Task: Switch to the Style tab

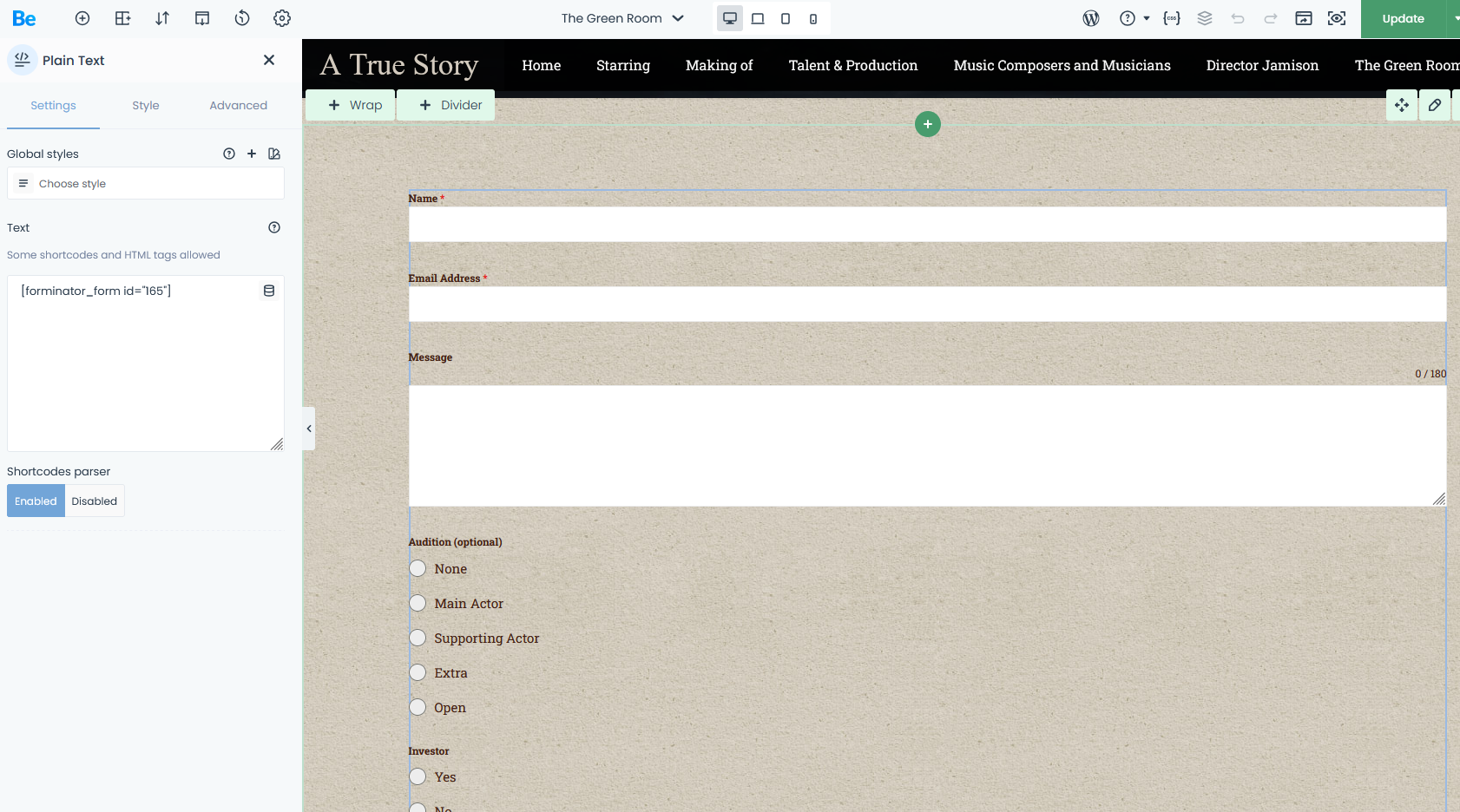Action: (146, 106)
